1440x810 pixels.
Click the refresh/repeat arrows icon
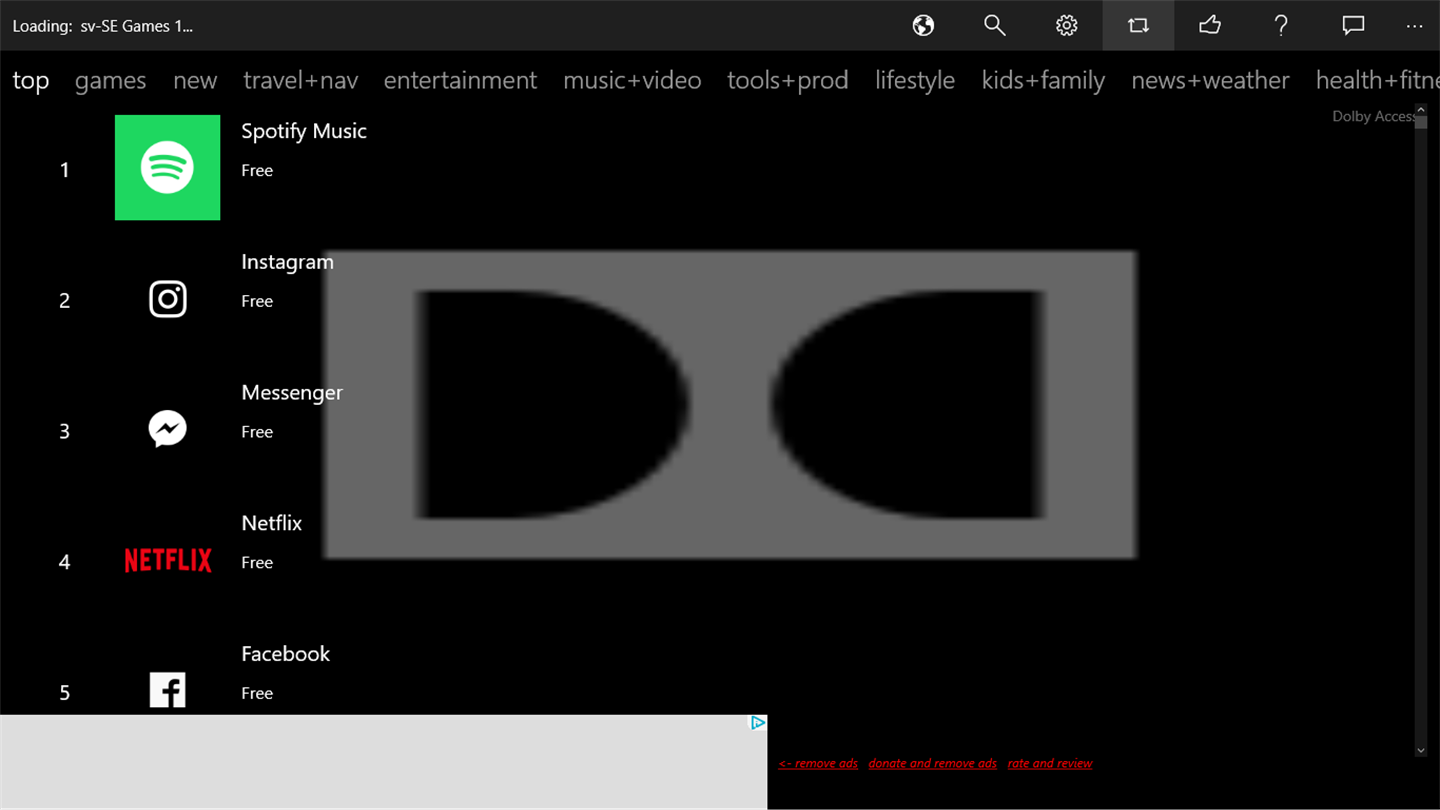click(1138, 26)
